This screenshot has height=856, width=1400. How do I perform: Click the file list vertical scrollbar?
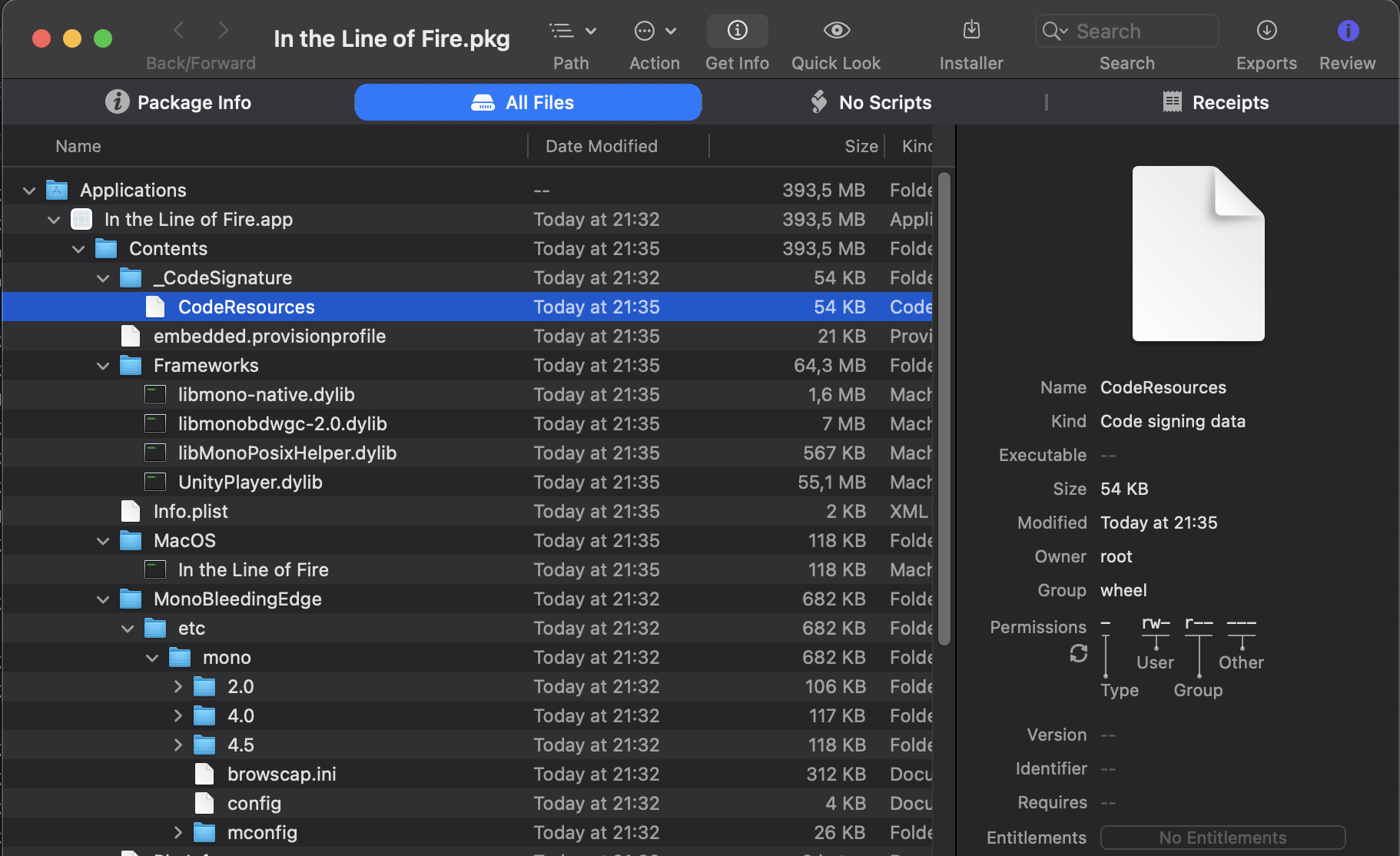[944, 407]
